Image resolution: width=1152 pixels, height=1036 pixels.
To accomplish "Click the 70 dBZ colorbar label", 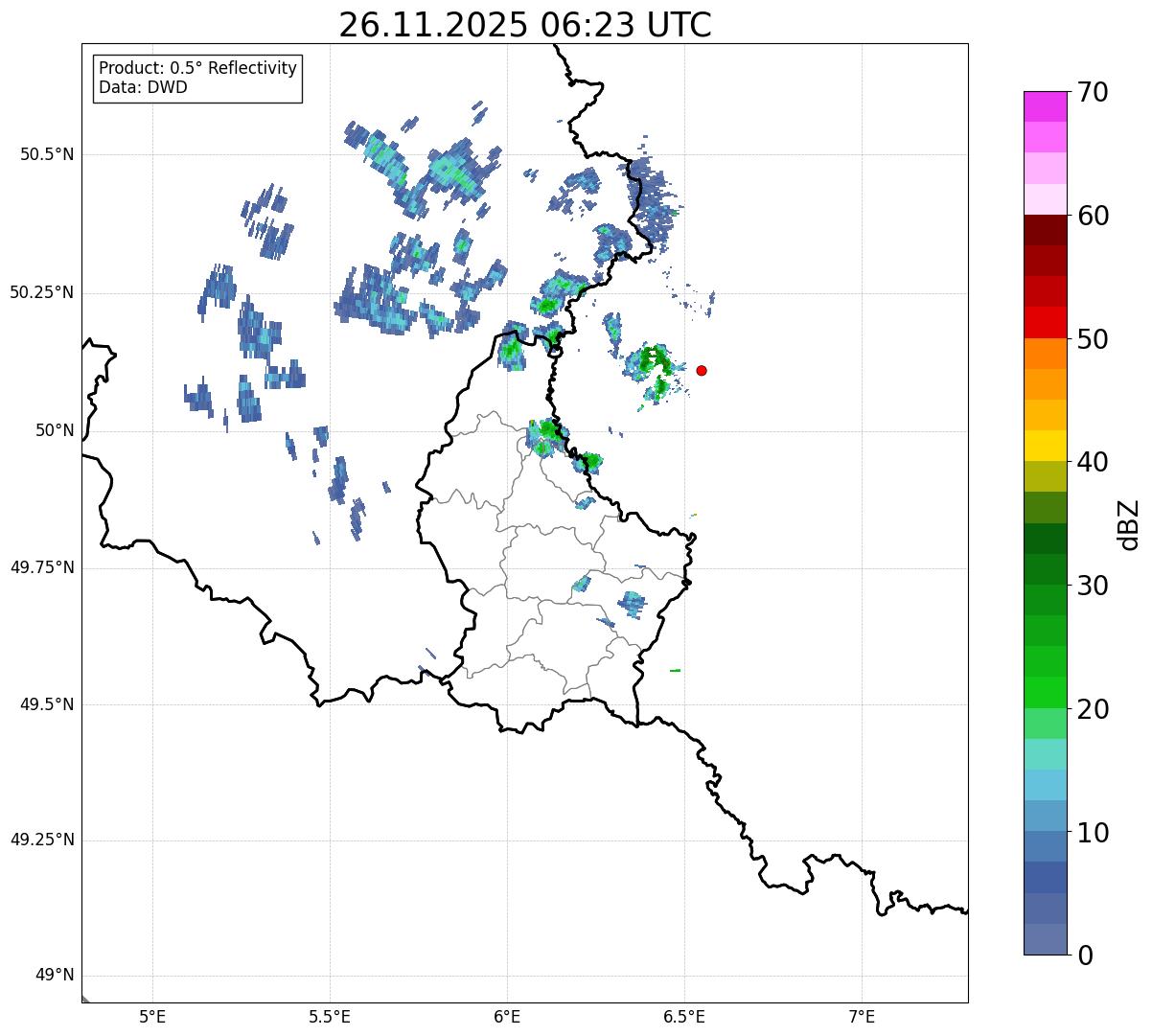I will tap(1093, 92).
